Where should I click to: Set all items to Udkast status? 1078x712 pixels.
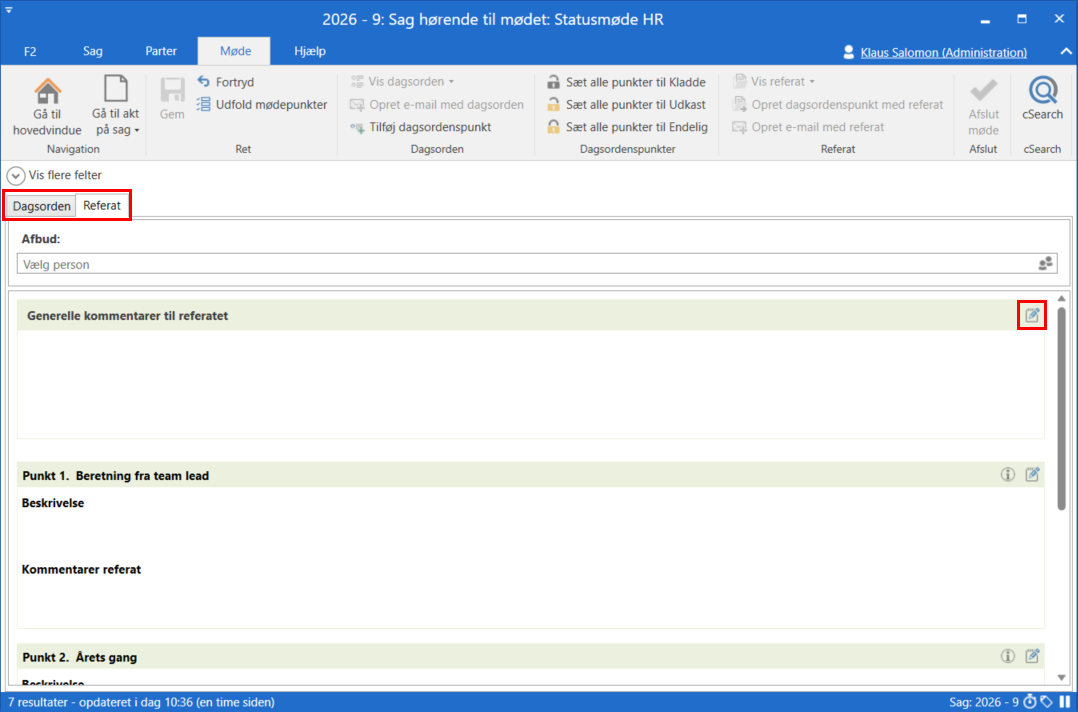626,105
